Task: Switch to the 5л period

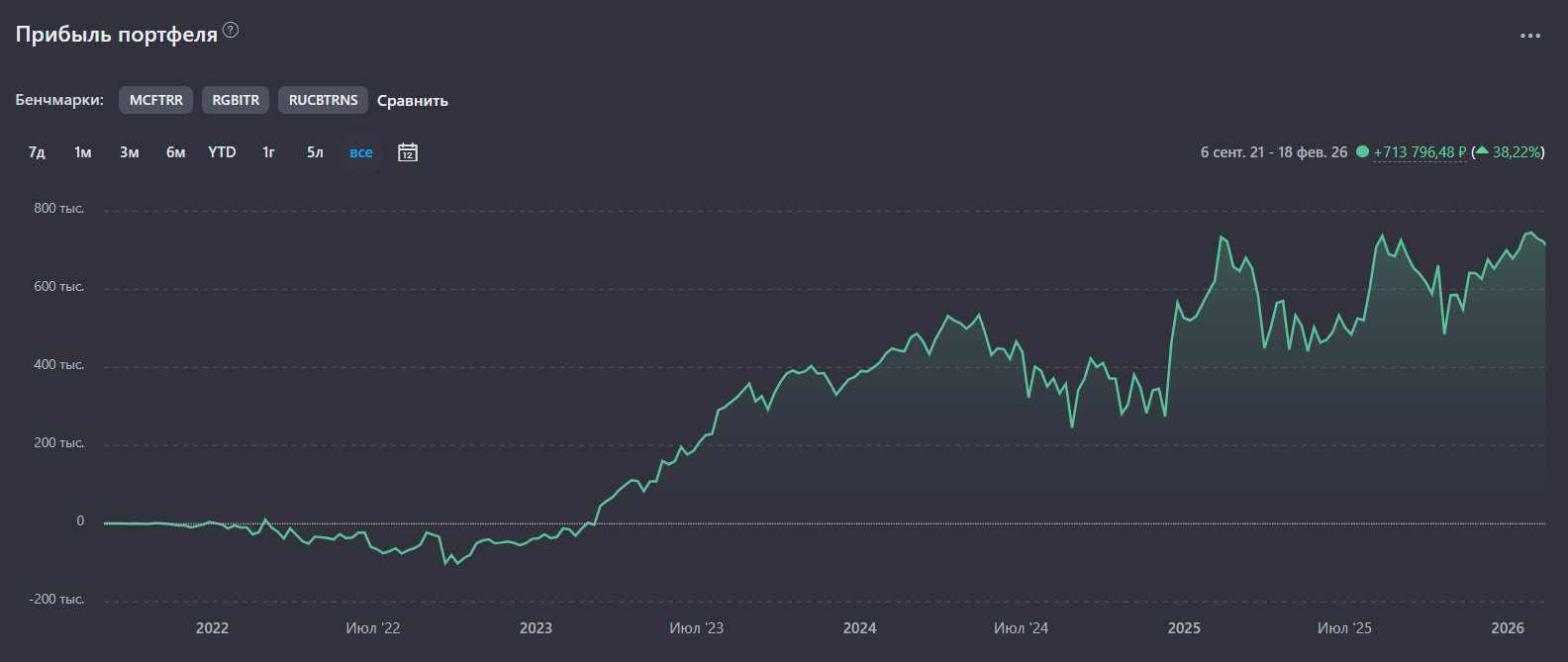Action: point(315,152)
